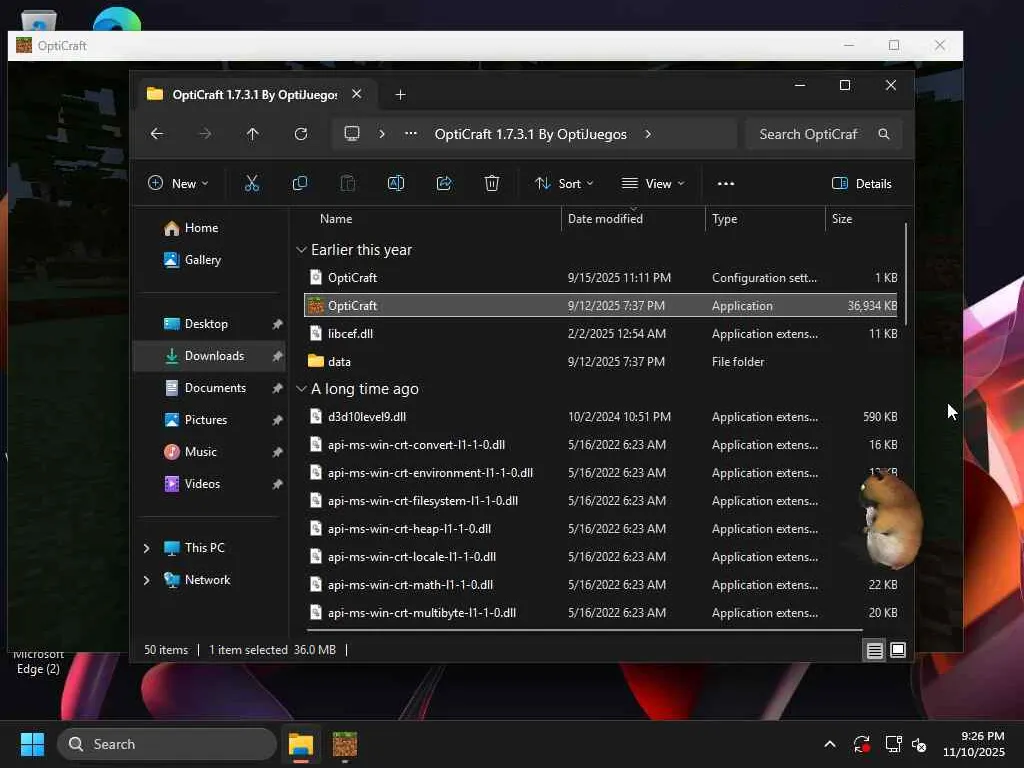Click the Search OptiCraft search field
This screenshot has height=768, width=1024.
(823, 134)
